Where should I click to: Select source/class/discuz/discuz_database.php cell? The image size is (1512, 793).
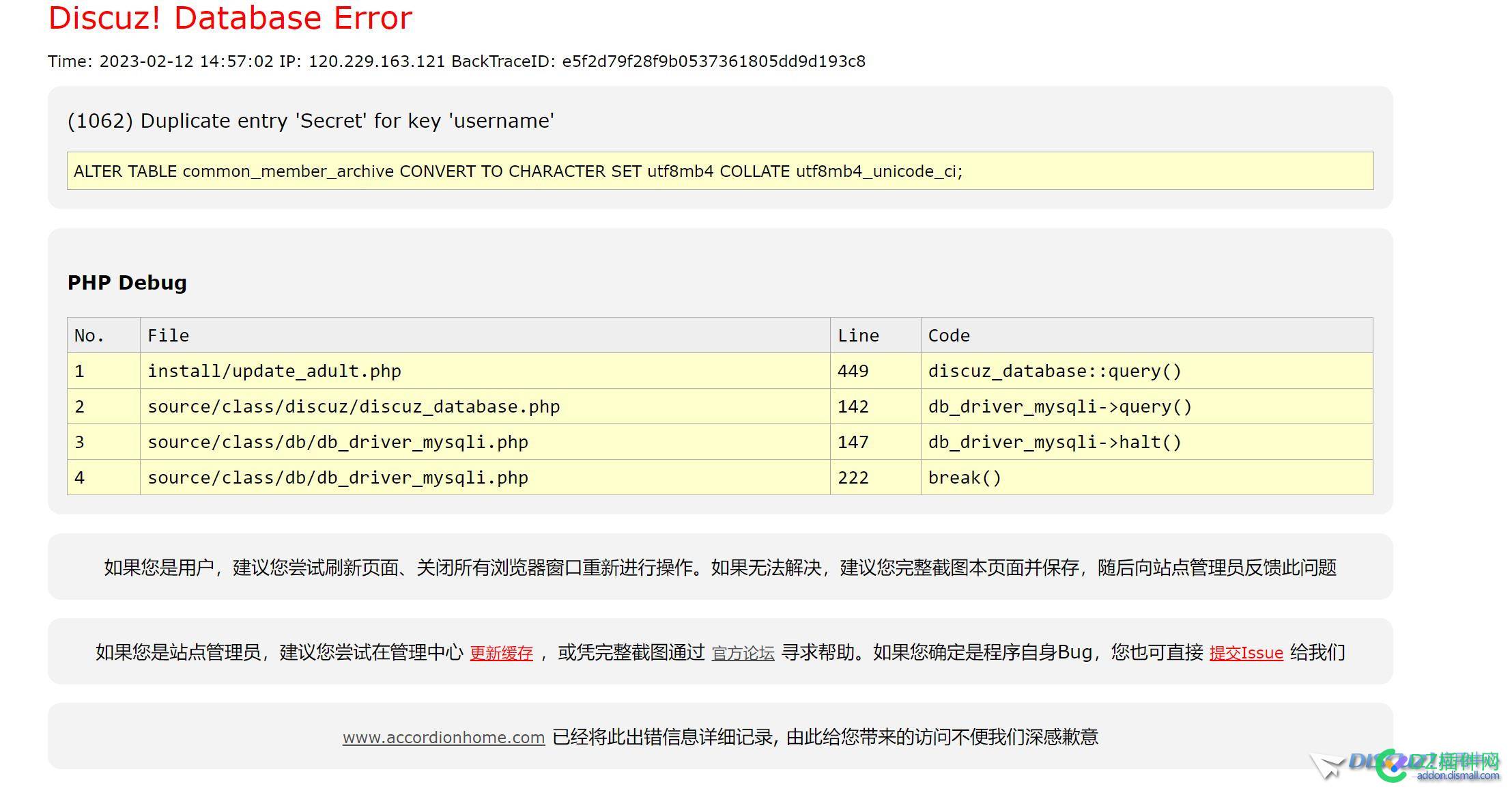tap(485, 406)
